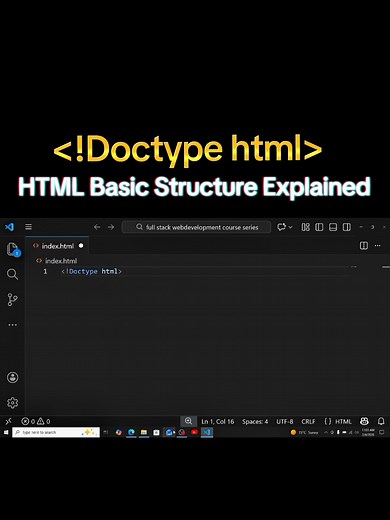Open the Search view in activity bar

coord(12,274)
